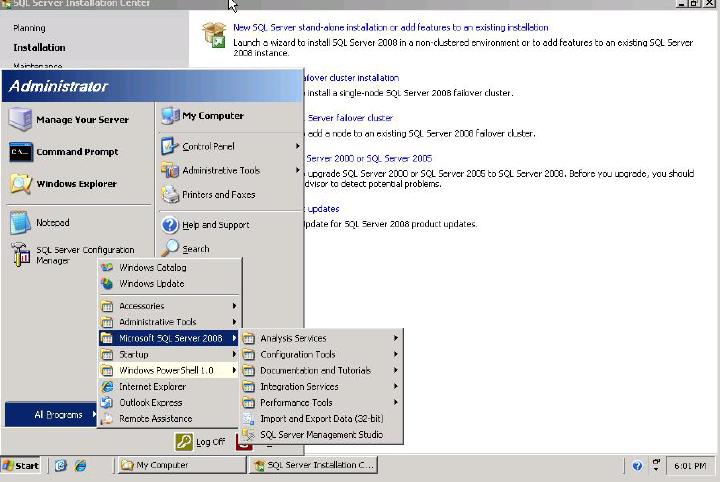Click the taskbar clock showing 6:01 PM
720x482 pixels.
pos(690,466)
